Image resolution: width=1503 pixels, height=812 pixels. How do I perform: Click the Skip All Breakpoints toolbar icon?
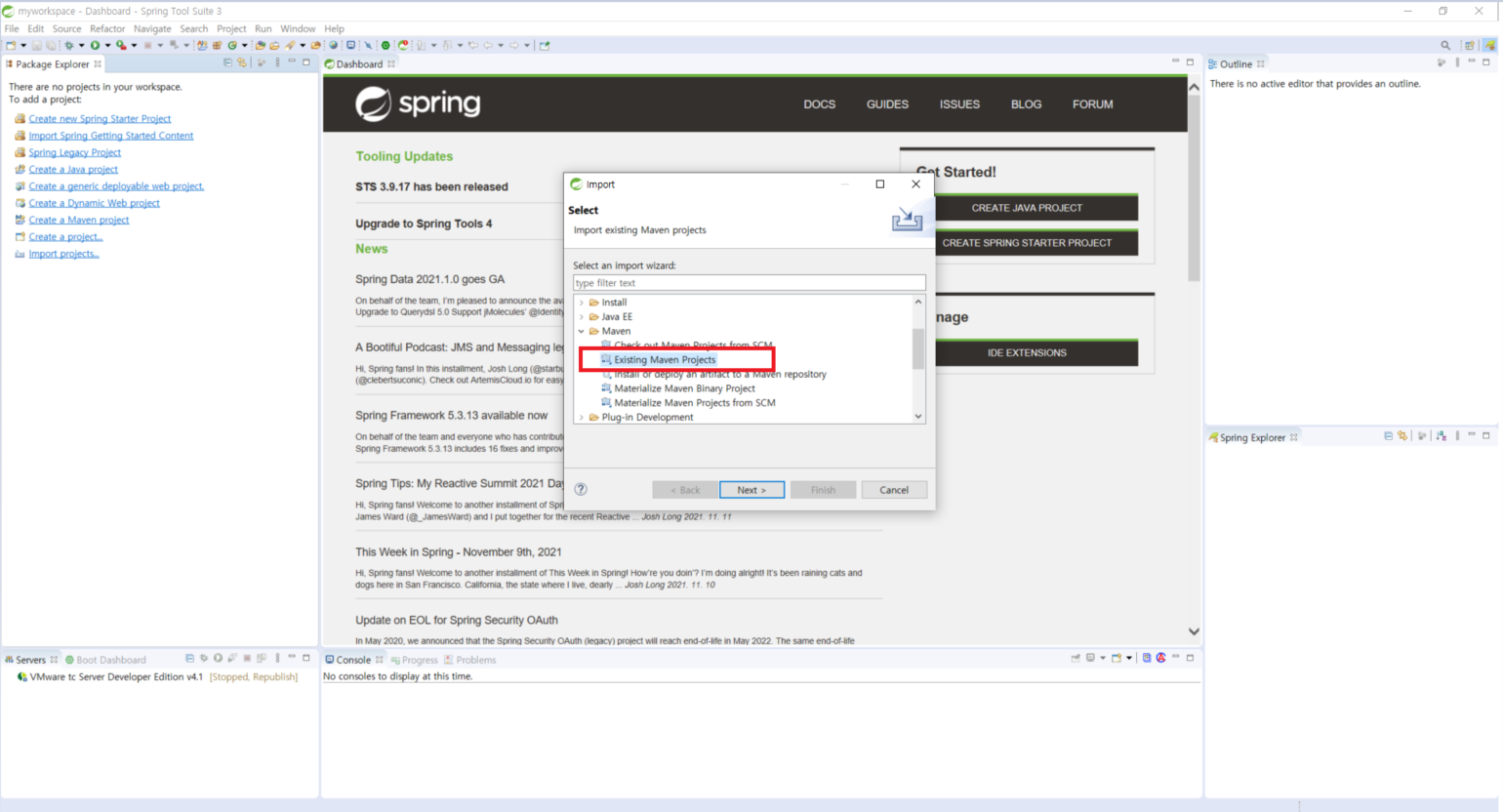(x=368, y=45)
